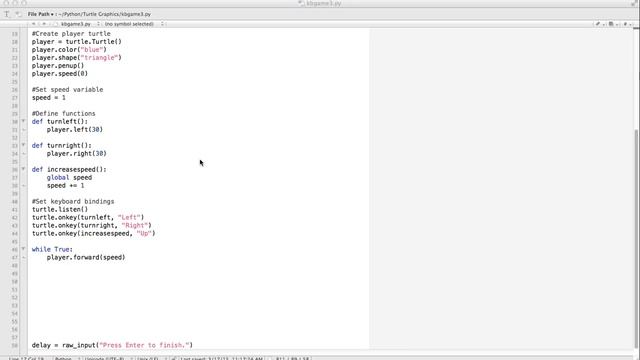Open the Unix (LF) line endings popup
The height and width of the screenshot is (360, 640).
[x=151, y=358]
